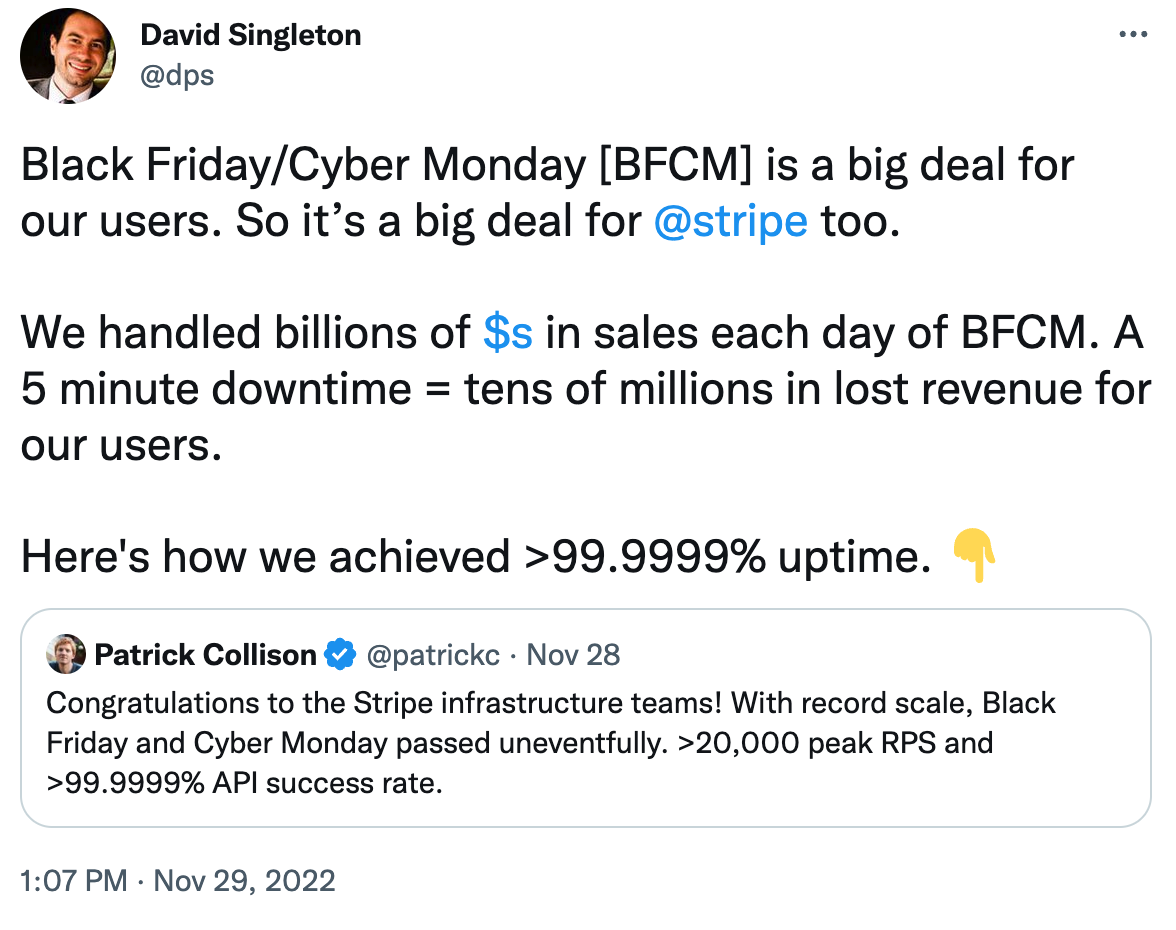Click the line 'Here's how we achieved >99.9999% uptime'

[x=476, y=556]
